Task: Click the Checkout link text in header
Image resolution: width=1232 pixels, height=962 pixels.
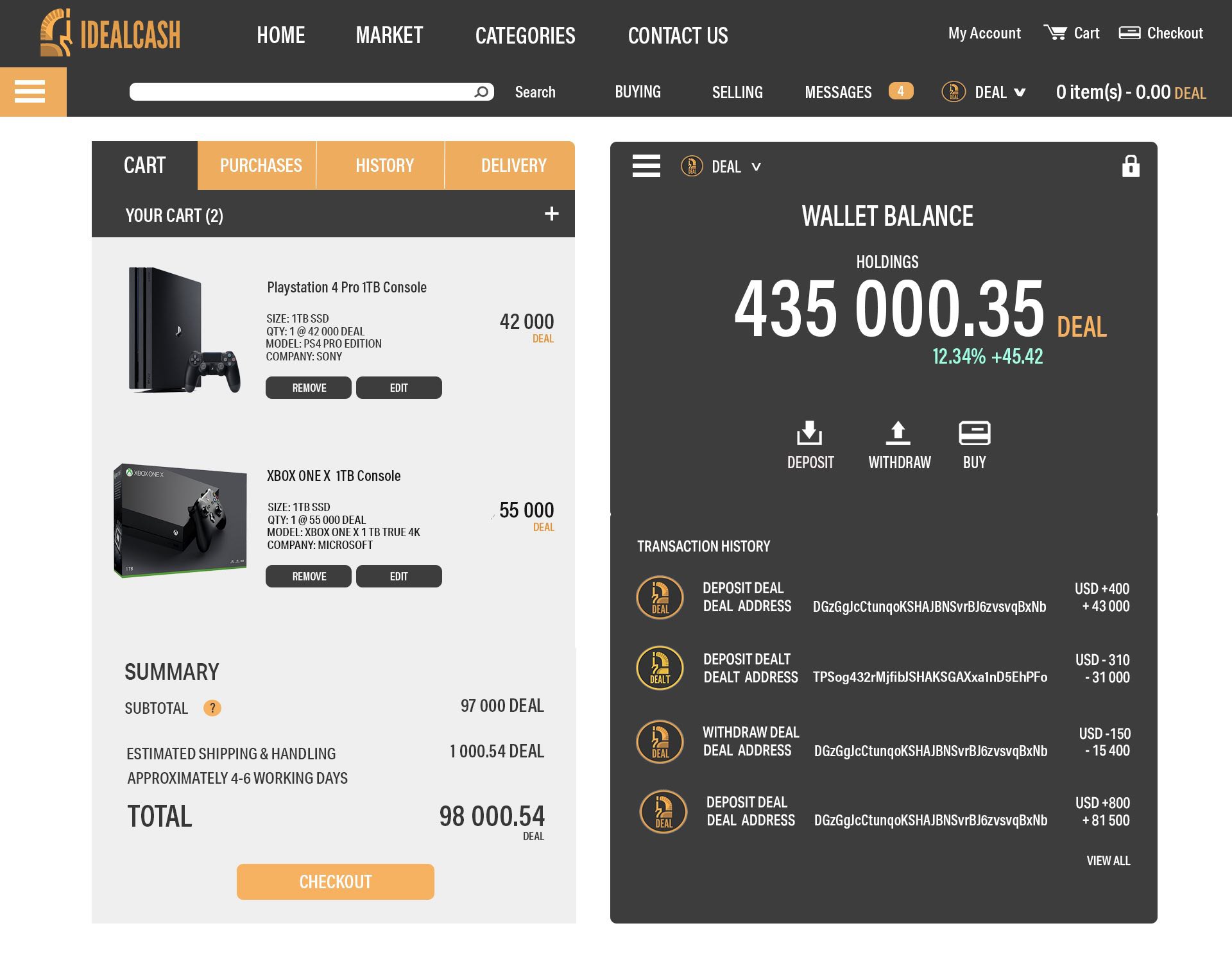Action: coord(1175,33)
